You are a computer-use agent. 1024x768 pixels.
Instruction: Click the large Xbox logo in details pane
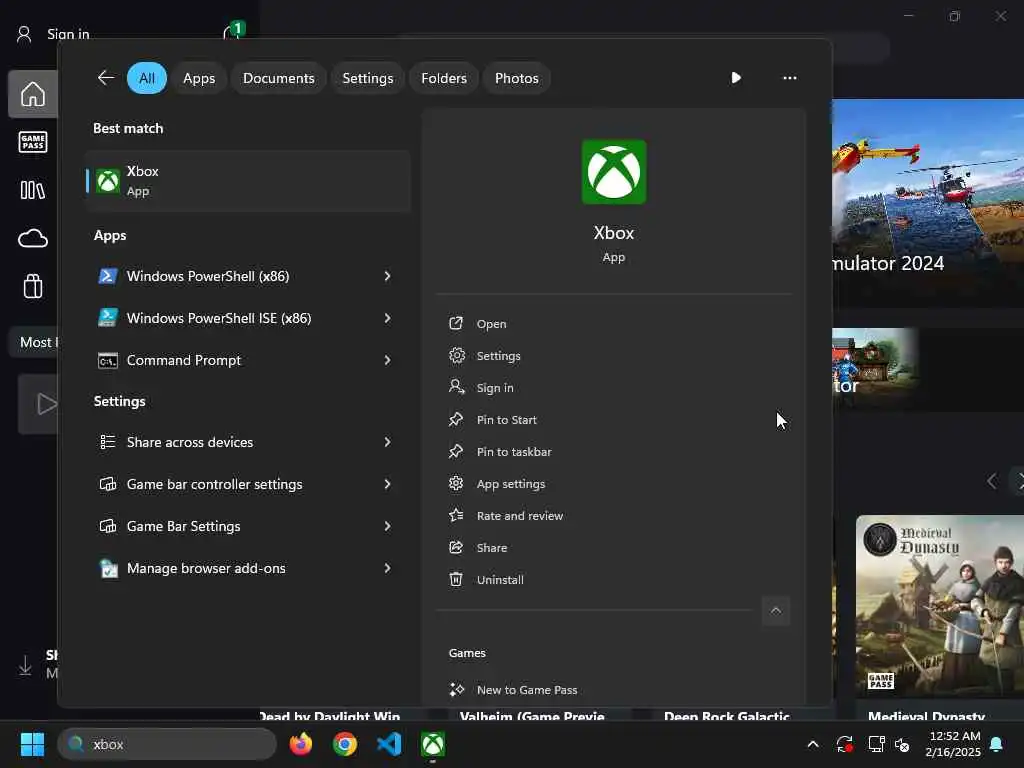[x=614, y=172]
